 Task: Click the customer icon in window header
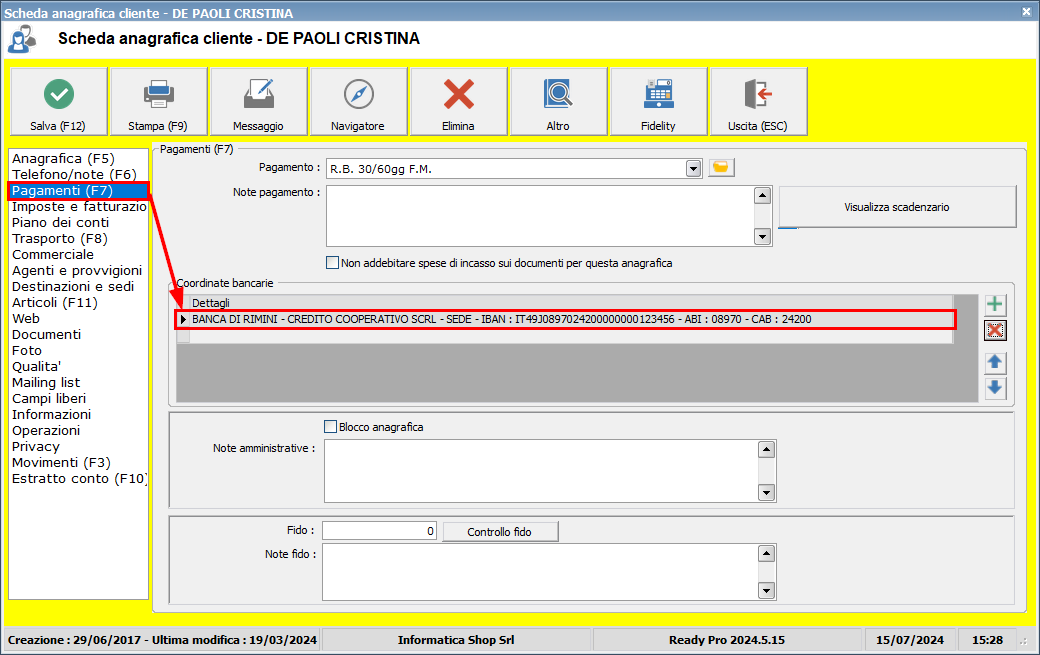click(x=21, y=39)
